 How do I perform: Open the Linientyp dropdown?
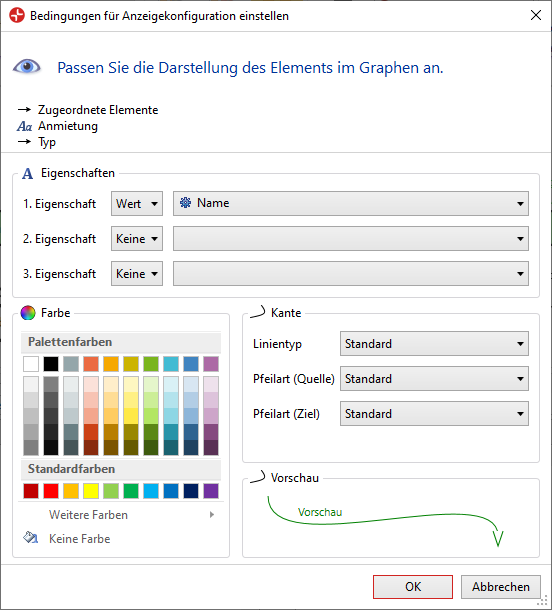tap(434, 344)
